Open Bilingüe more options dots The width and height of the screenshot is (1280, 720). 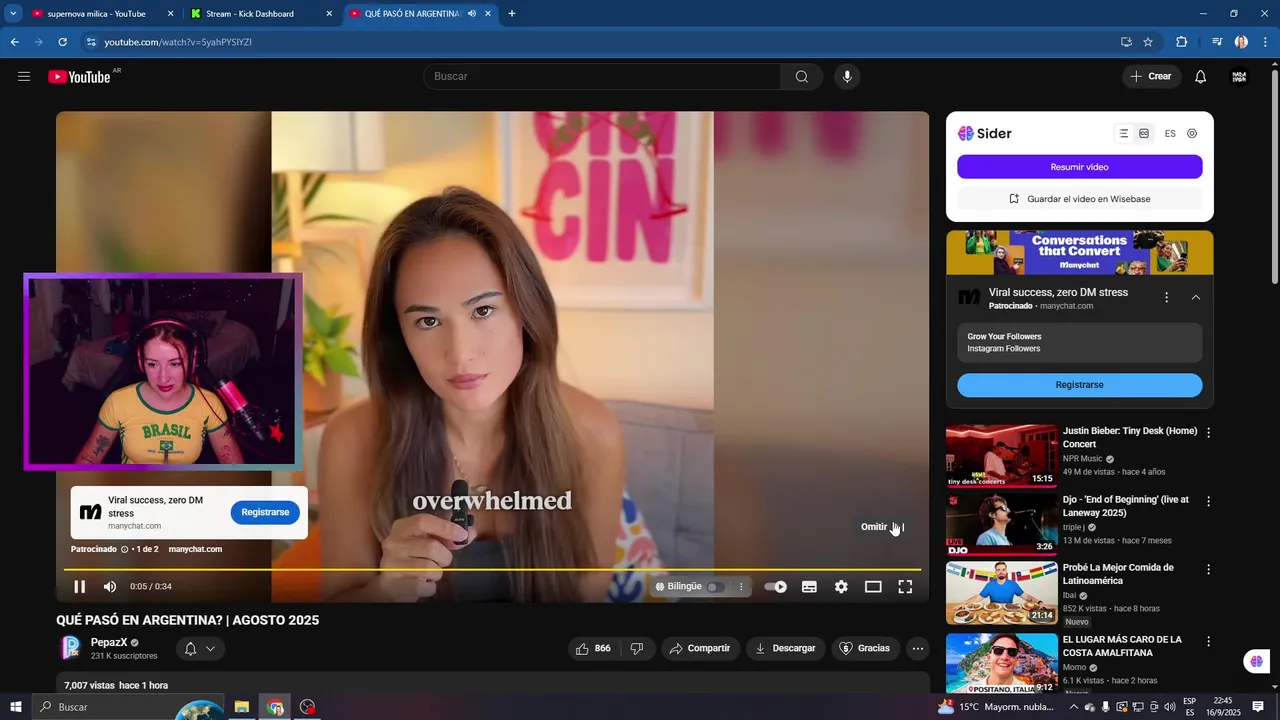[741, 587]
